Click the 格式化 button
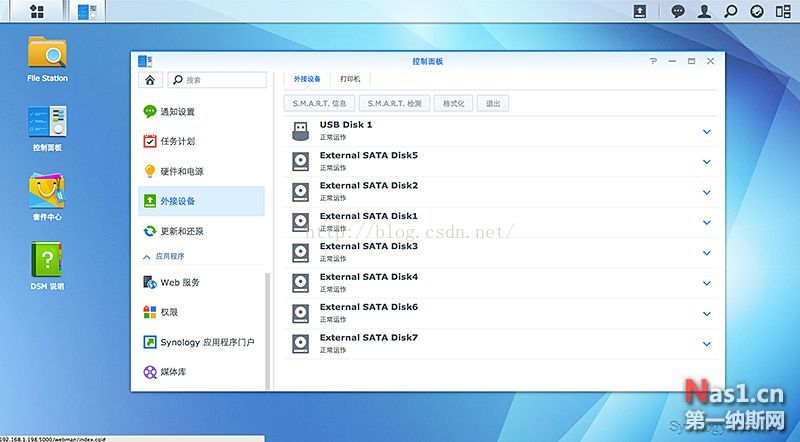This screenshot has width=800, height=442. [453, 103]
